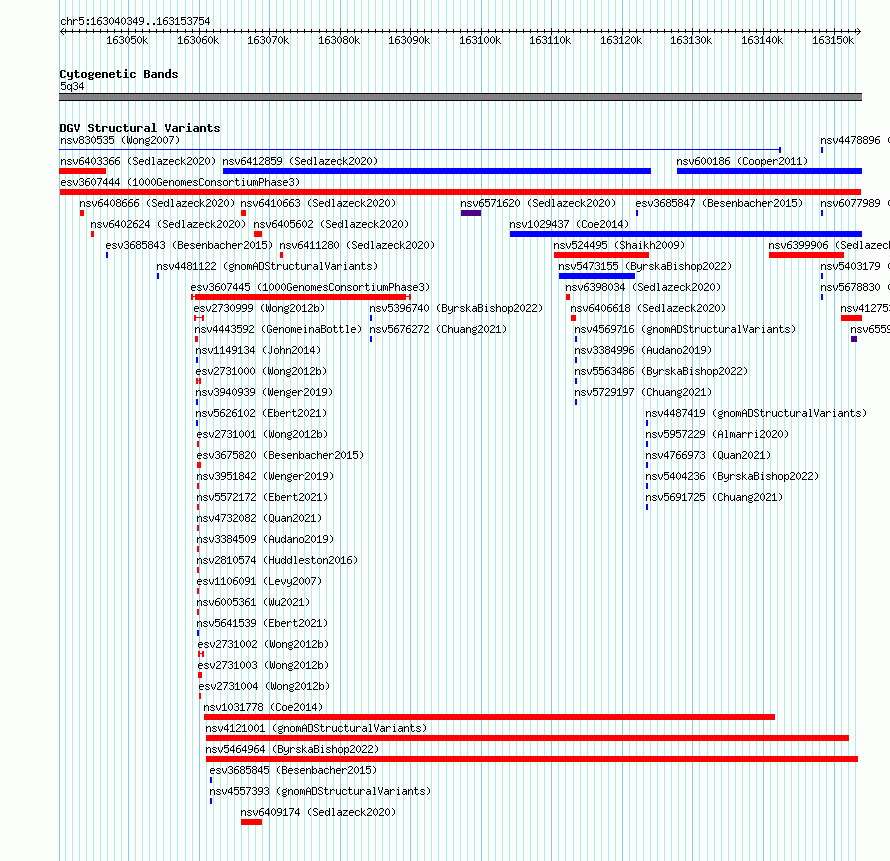Click esv3685847 (Besenbacher2015) label
This screenshot has height=861, width=890.
[x=719, y=203]
